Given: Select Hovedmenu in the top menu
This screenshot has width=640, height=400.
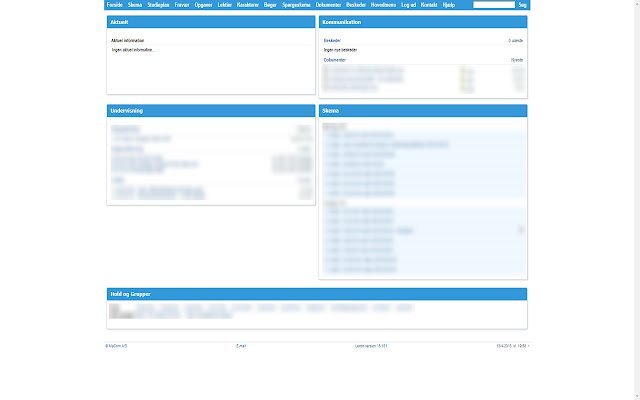Looking at the screenshot, I should coord(383,5).
